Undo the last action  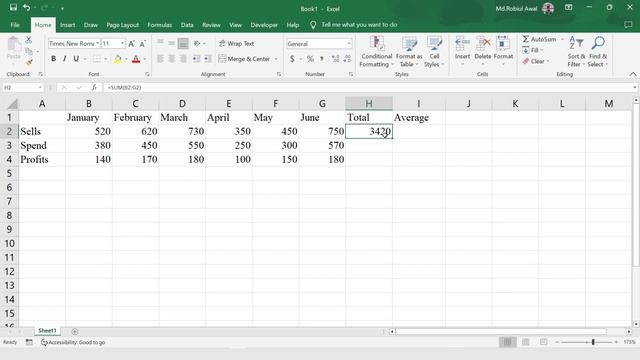click(27, 7)
